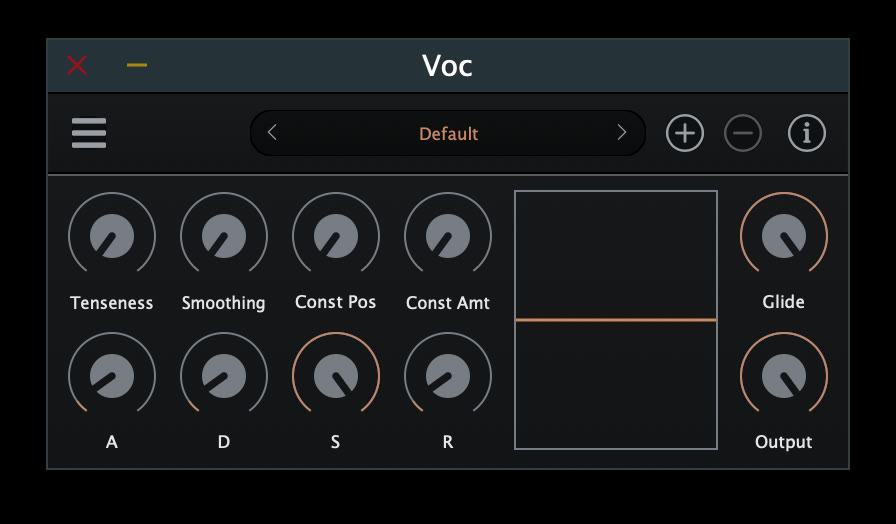Click the Smoothing label
896x524 pixels.
(223, 303)
